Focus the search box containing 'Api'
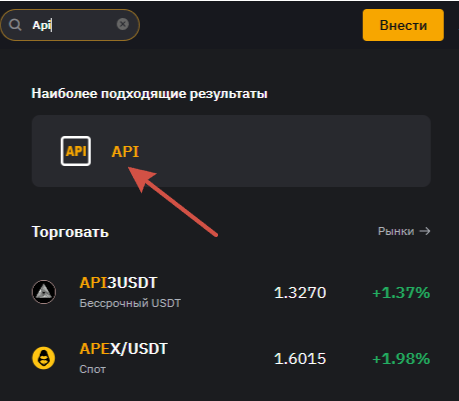The width and height of the screenshot is (459, 401). [70, 25]
